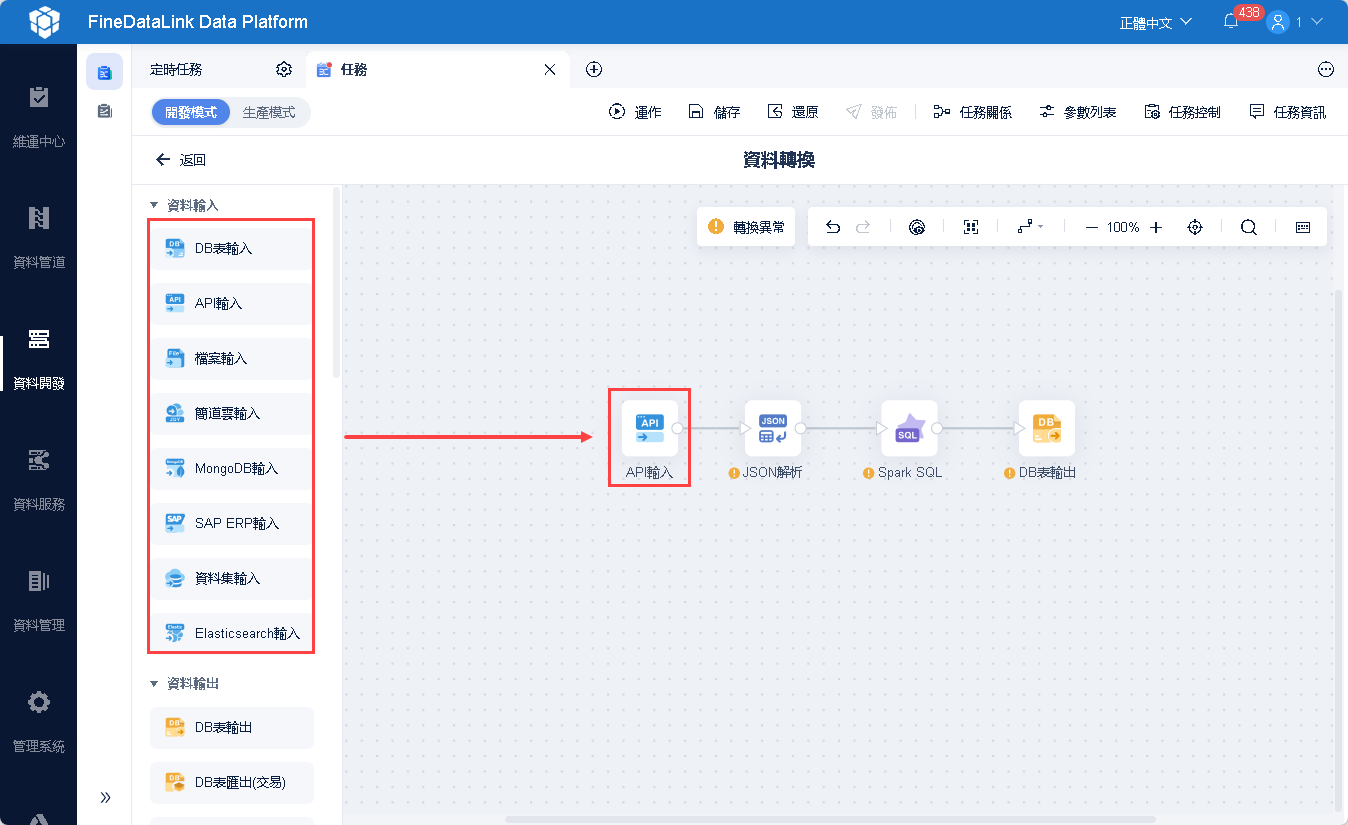Pick 資料集輸入 operator
The image size is (1348, 825).
[231, 578]
